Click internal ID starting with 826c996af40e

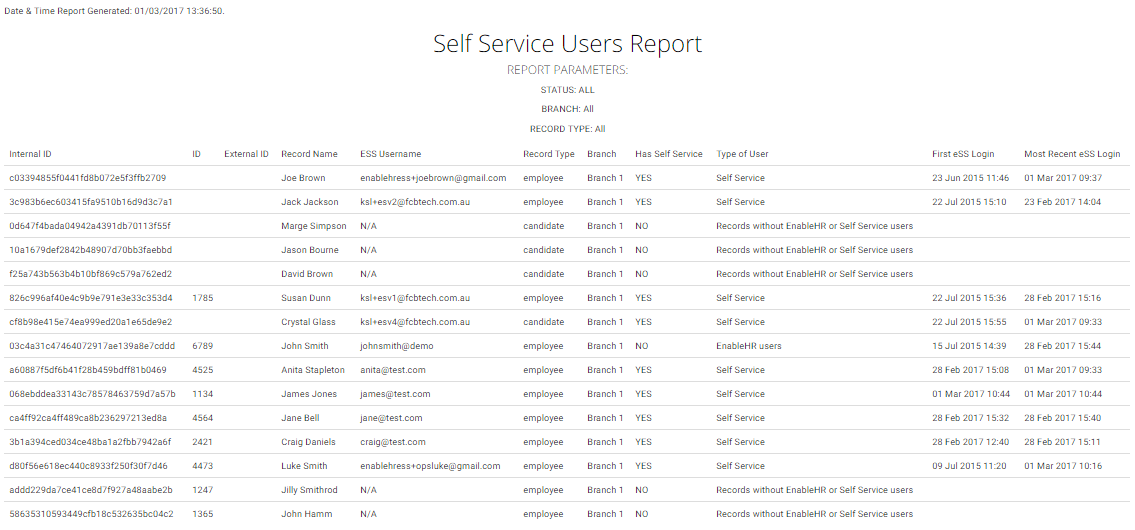pyautogui.click(x=90, y=298)
